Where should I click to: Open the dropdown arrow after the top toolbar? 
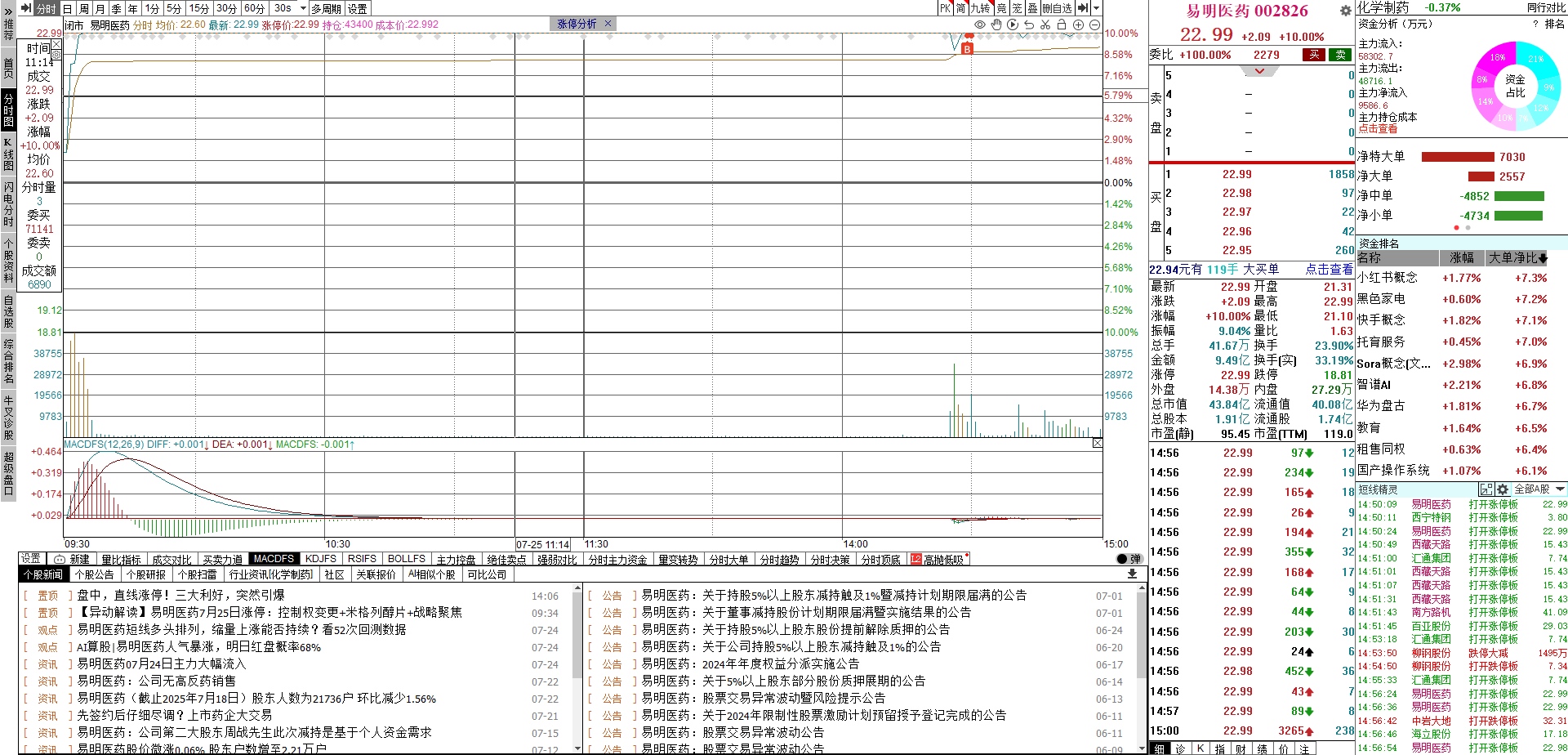click(x=1096, y=8)
